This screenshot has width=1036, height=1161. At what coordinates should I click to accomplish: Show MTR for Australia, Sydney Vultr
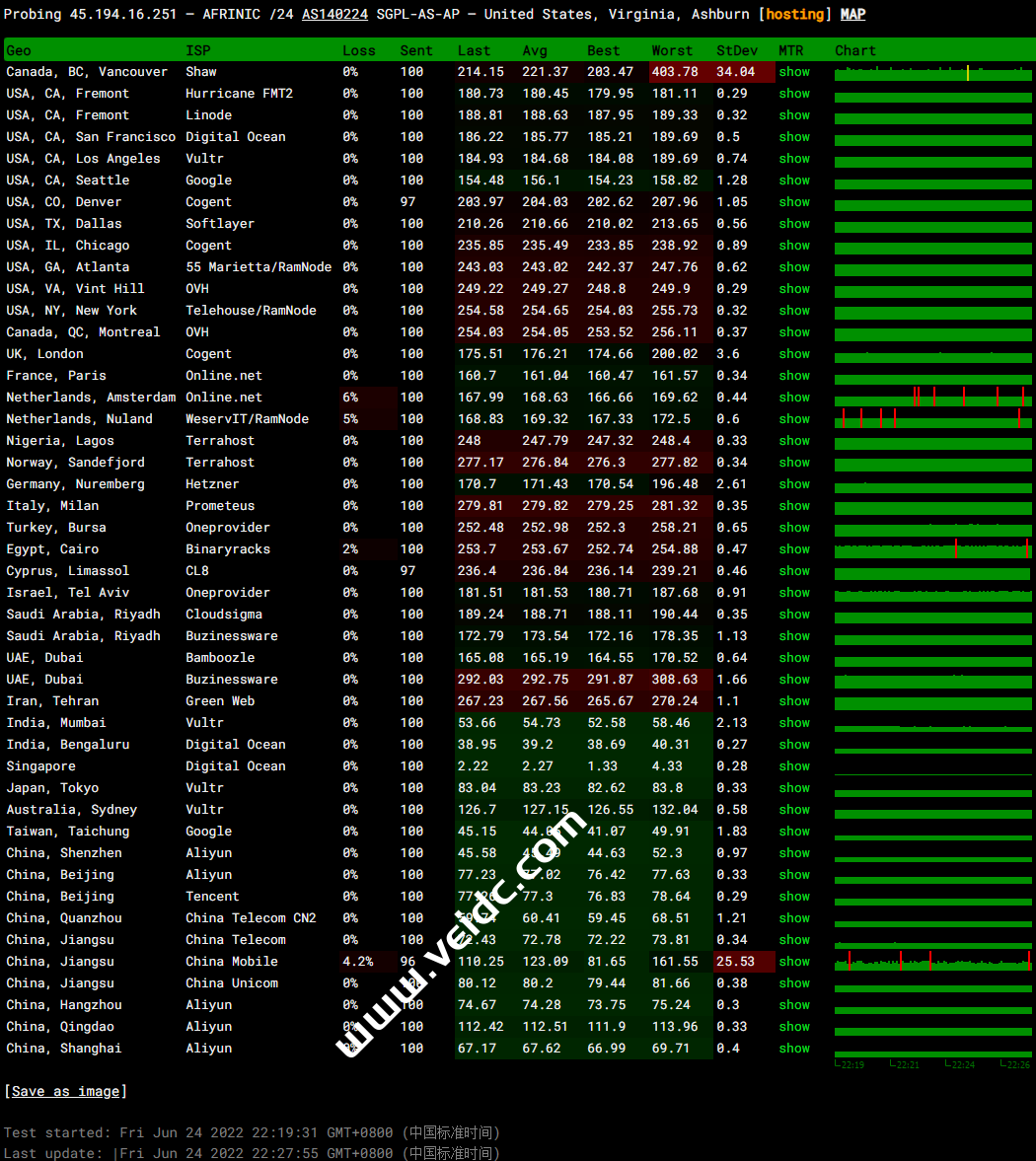click(x=794, y=810)
